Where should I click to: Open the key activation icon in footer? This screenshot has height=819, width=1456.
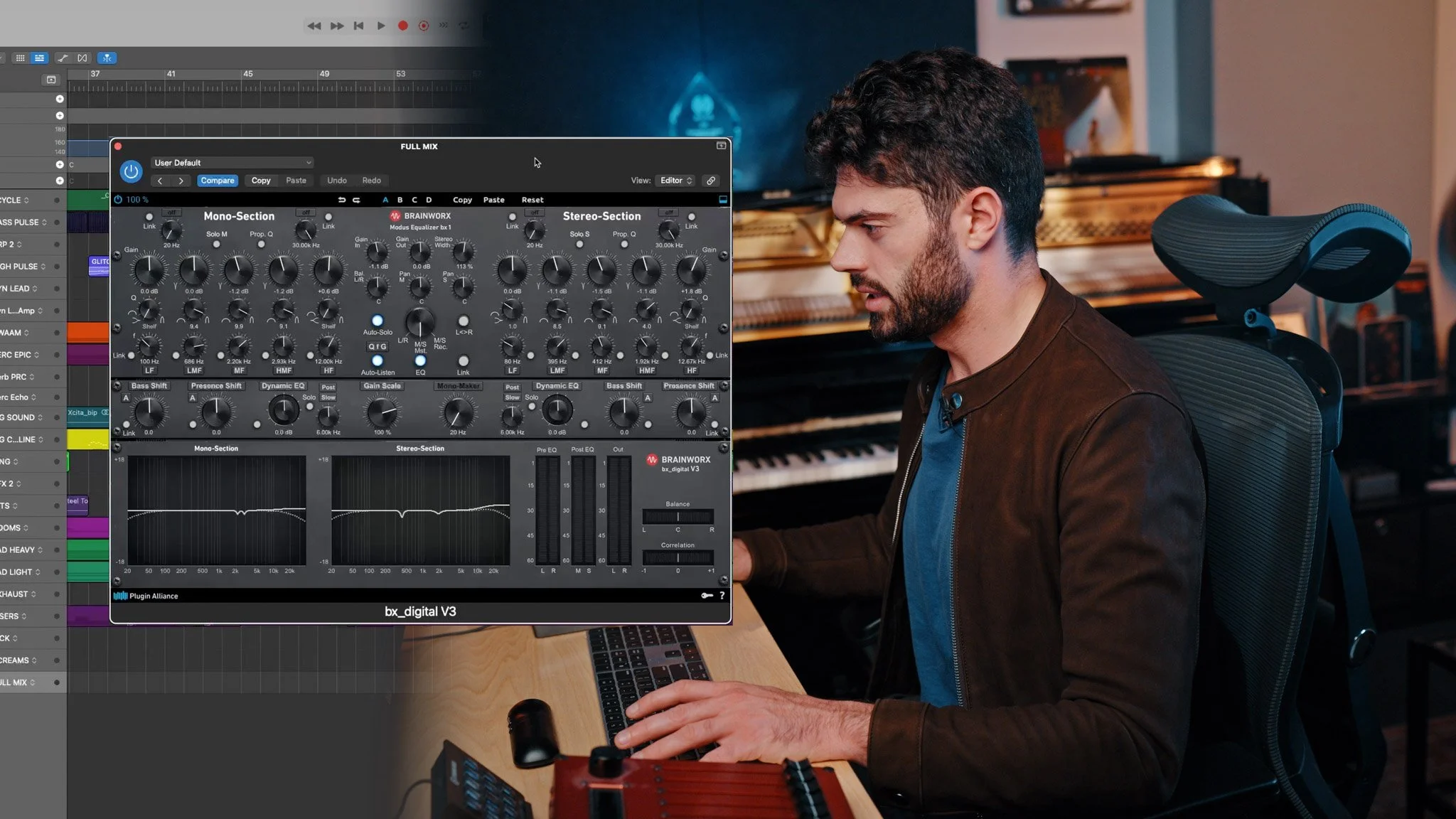point(707,596)
